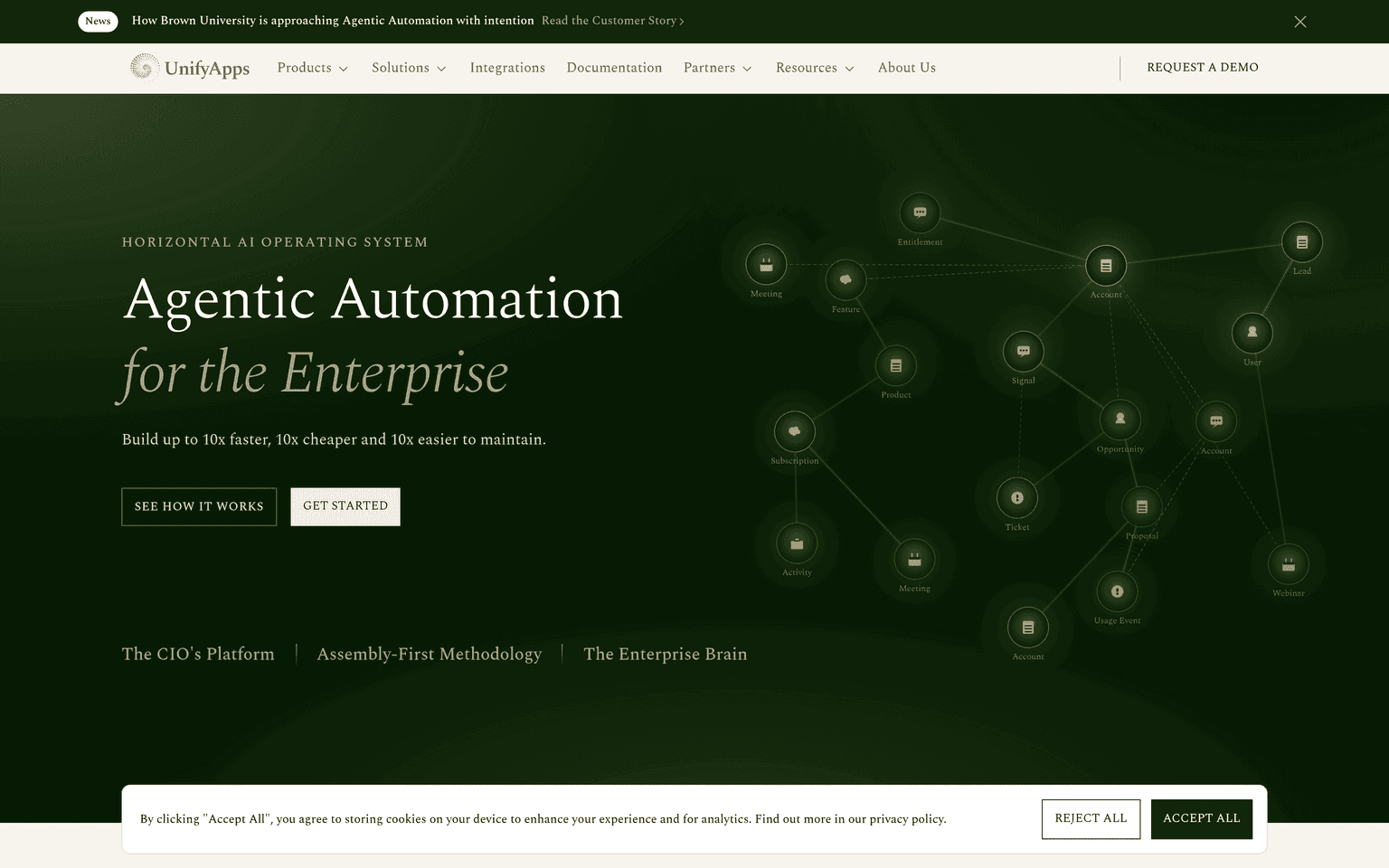This screenshot has height=868, width=1389.
Task: Click the Account node with speech-bubble icon
Action: coord(1216,421)
